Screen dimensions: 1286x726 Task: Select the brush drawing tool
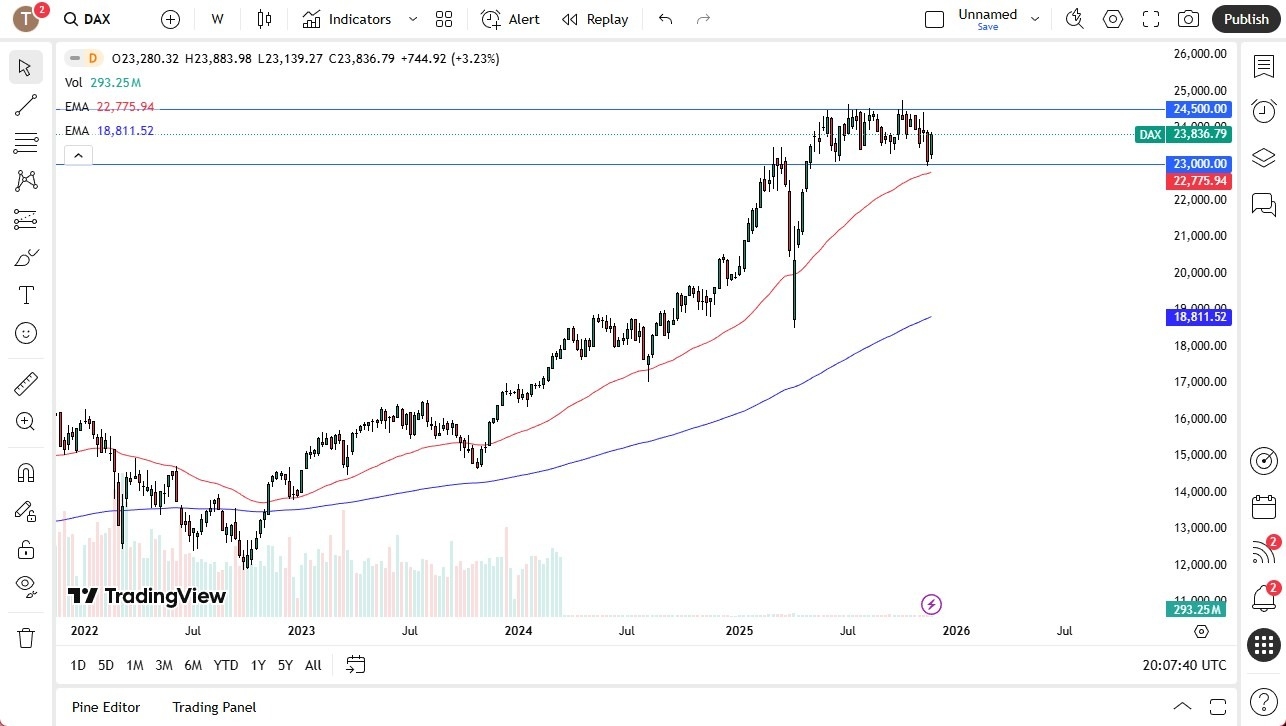(26, 258)
